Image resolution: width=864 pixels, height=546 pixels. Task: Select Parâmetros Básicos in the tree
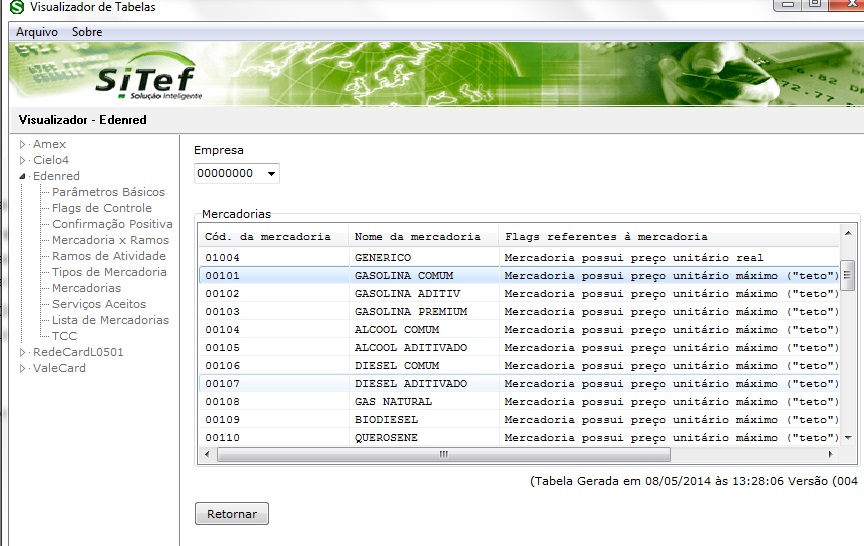pyautogui.click(x=109, y=192)
